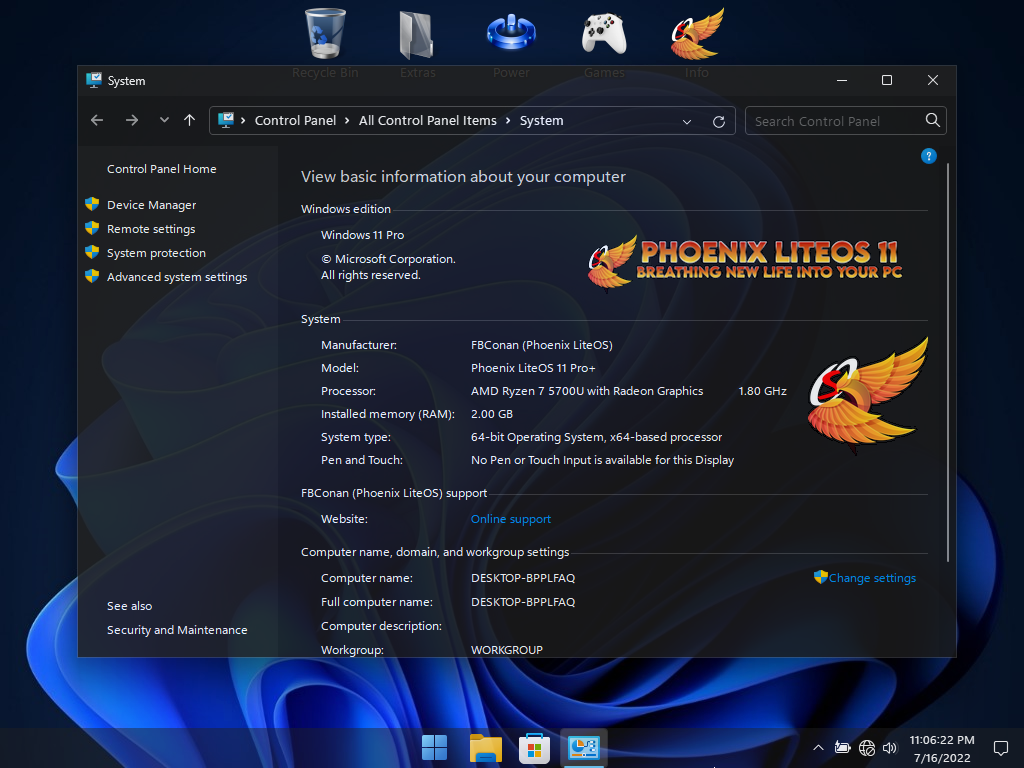Click 'Windows 11 Pro' edition text
The height and width of the screenshot is (768, 1024).
[362, 235]
